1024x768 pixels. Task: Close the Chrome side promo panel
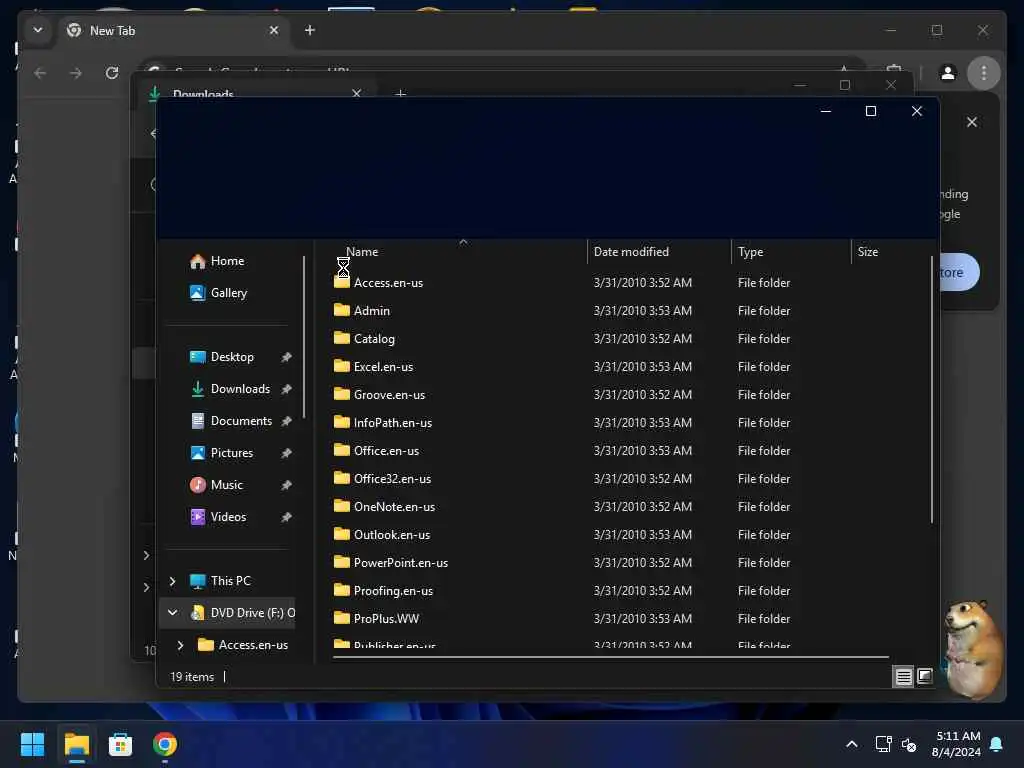tap(972, 122)
